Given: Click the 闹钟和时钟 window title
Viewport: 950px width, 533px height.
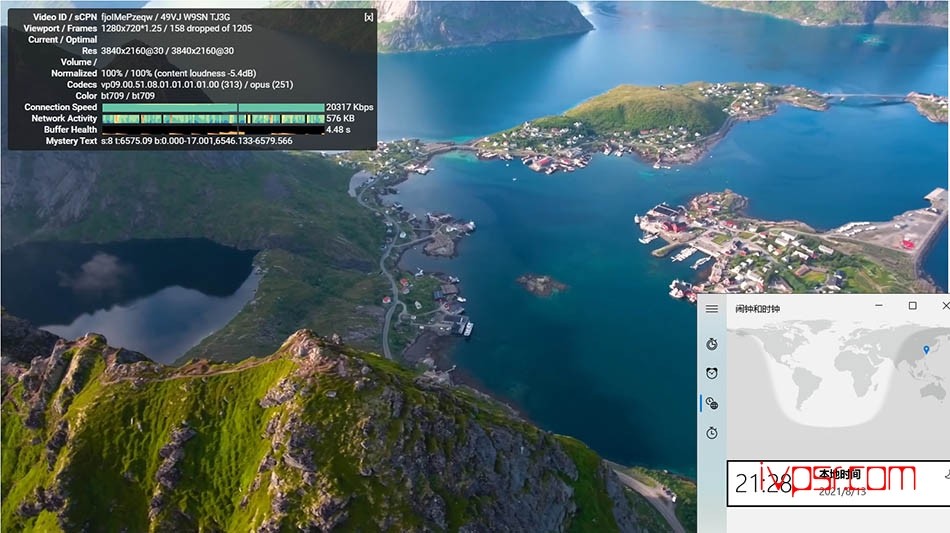Looking at the screenshot, I should [757, 309].
